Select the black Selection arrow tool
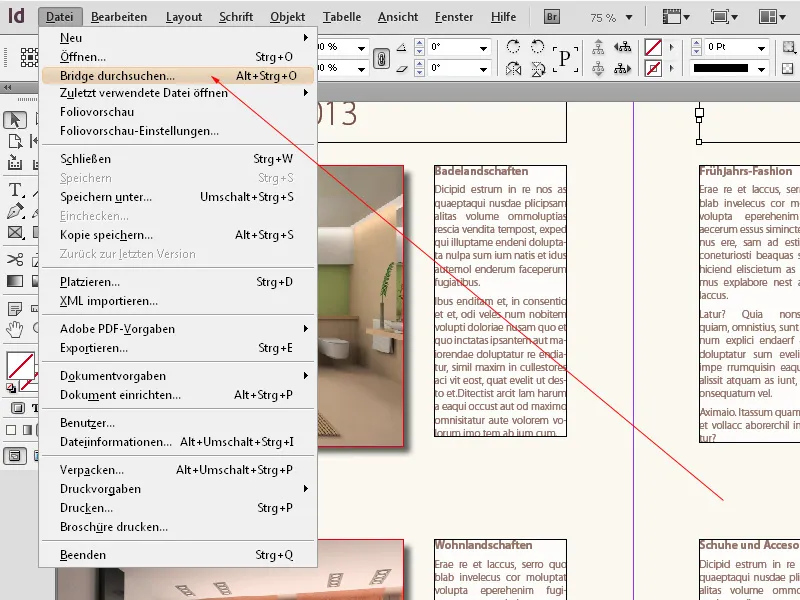The width and height of the screenshot is (800, 600). 14,118
